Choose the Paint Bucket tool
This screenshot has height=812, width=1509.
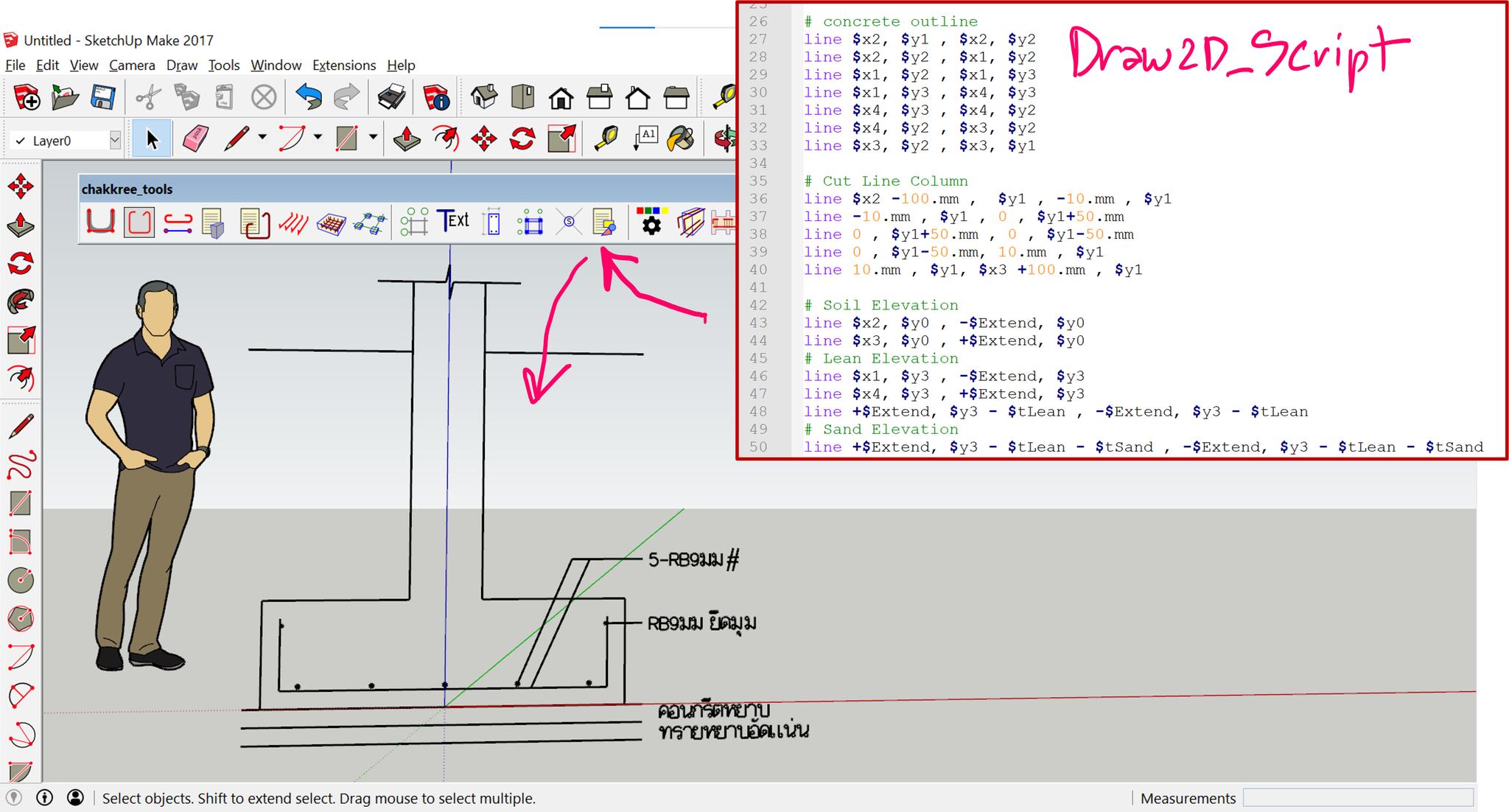click(x=681, y=139)
